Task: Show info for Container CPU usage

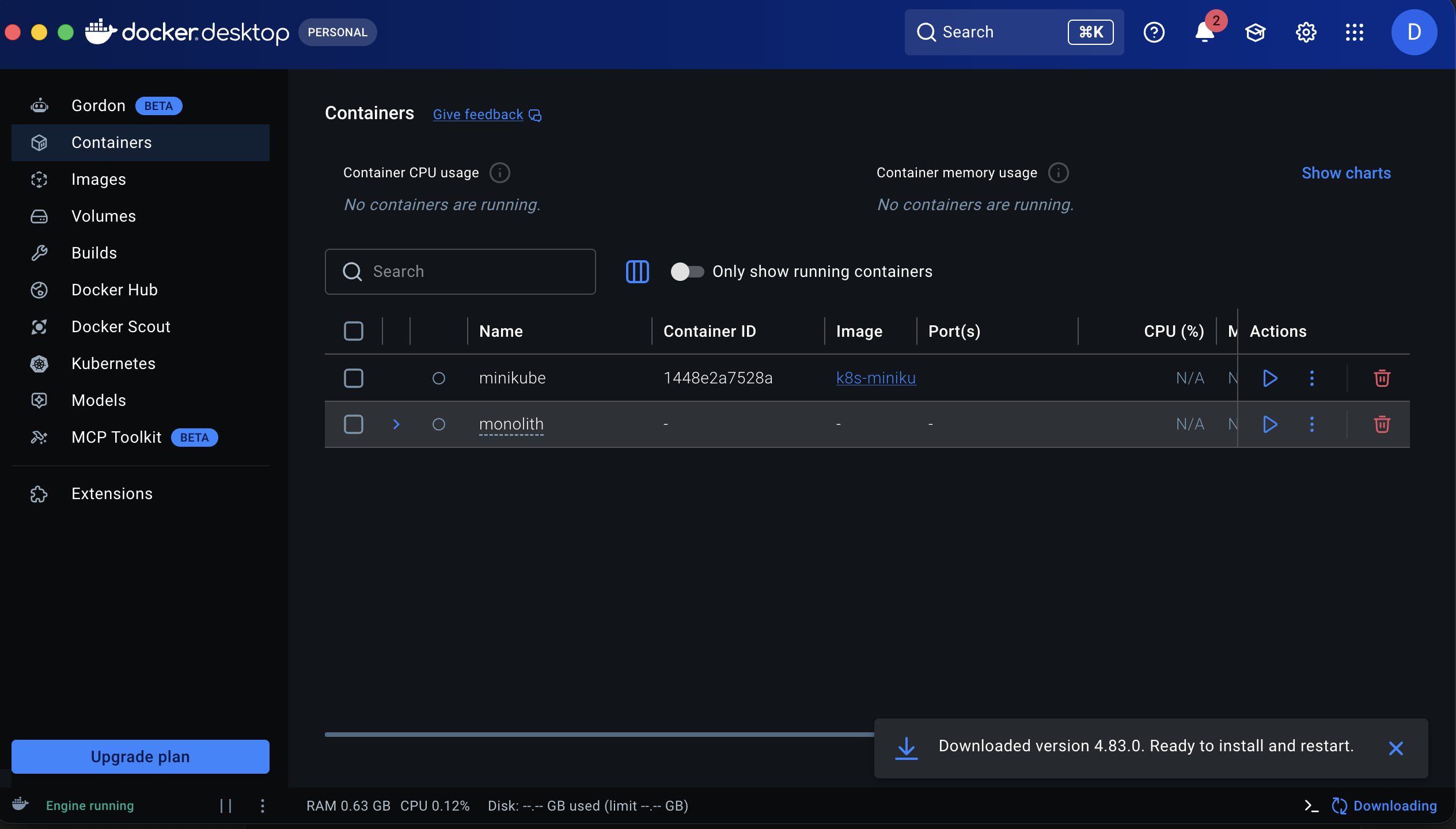Action: click(x=499, y=173)
